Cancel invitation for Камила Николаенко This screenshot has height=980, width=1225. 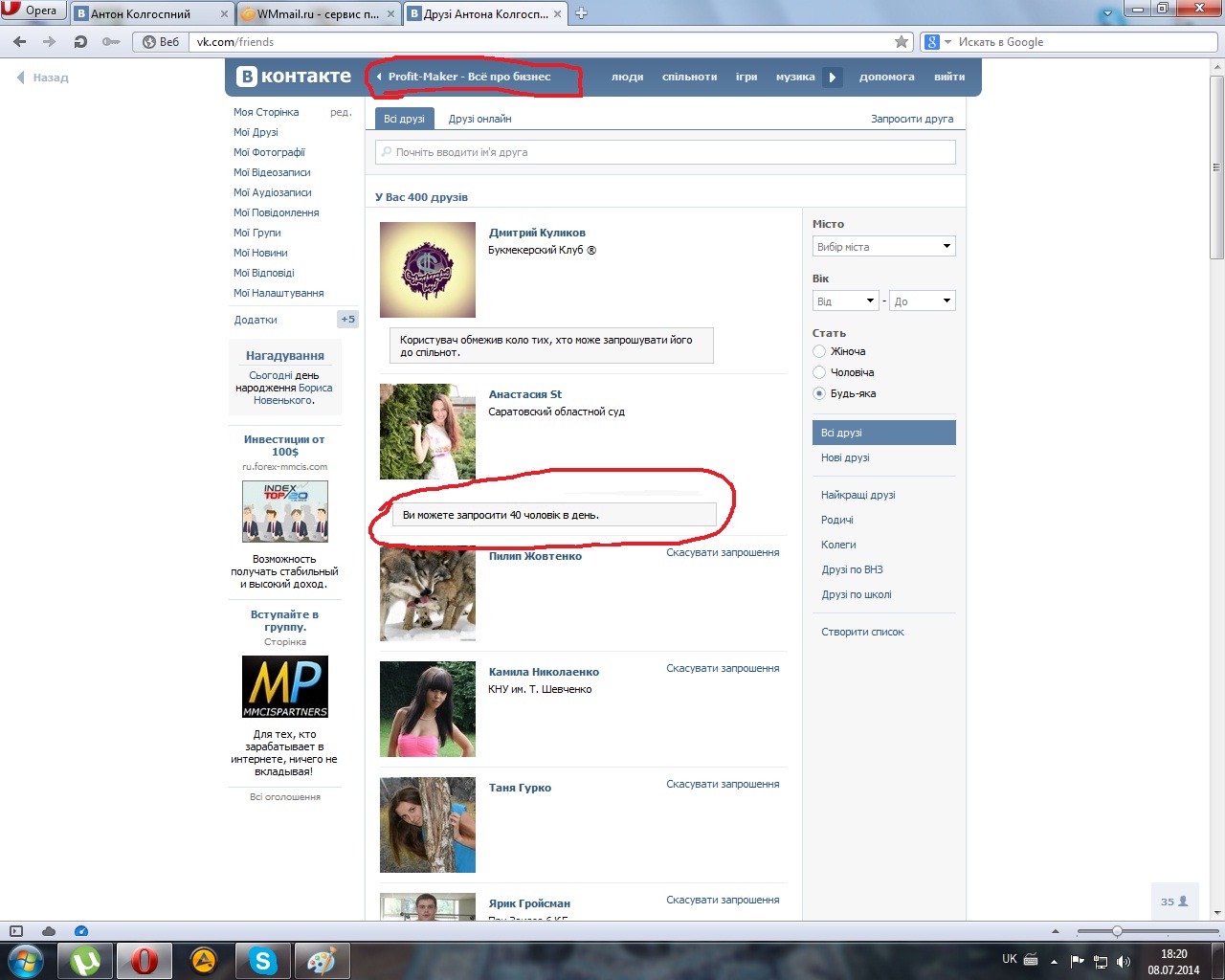tap(723, 668)
